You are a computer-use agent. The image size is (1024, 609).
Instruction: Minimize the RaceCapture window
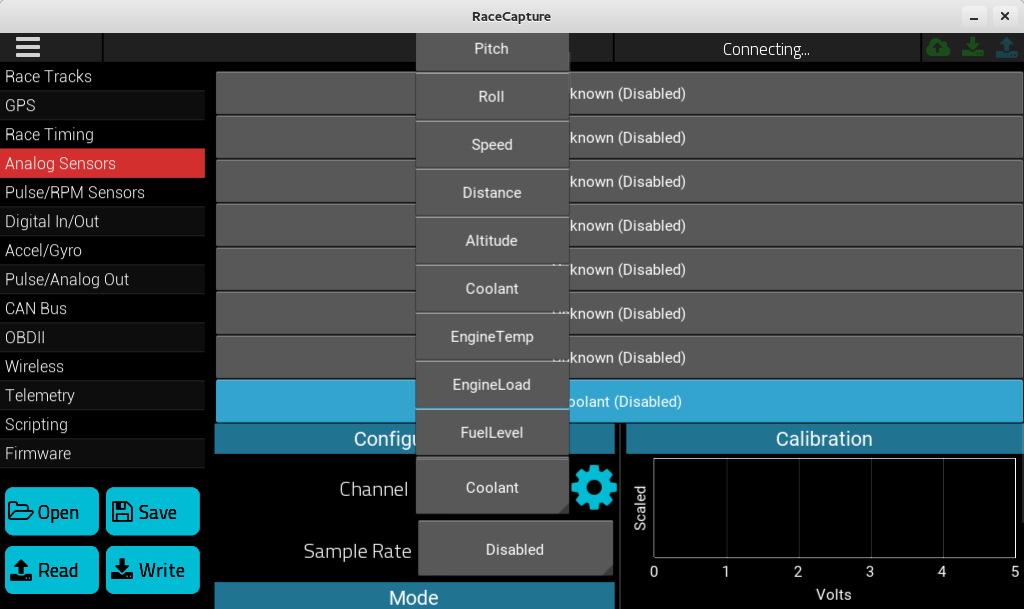[x=974, y=16]
